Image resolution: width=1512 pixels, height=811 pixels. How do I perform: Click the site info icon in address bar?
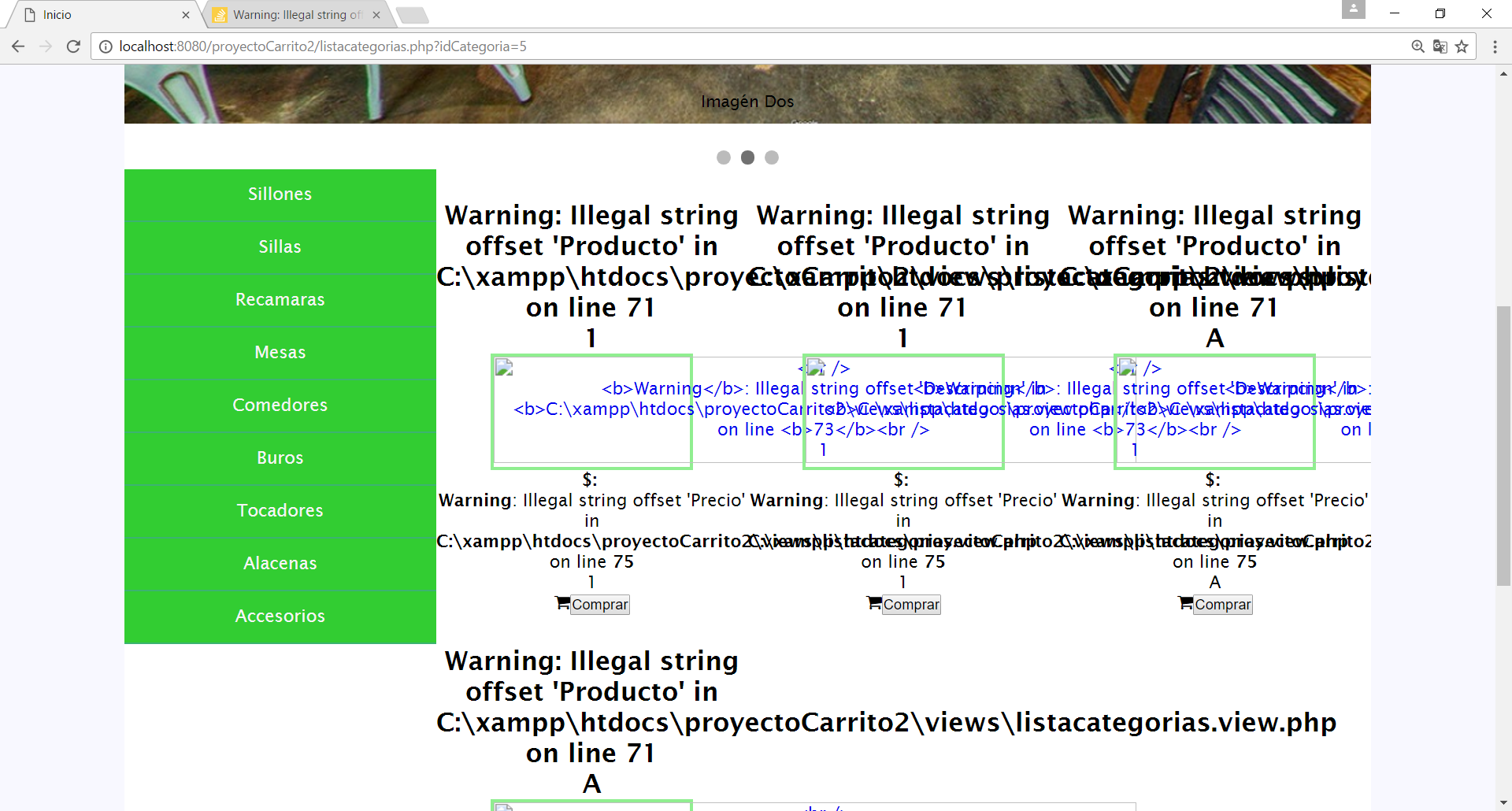(106, 46)
